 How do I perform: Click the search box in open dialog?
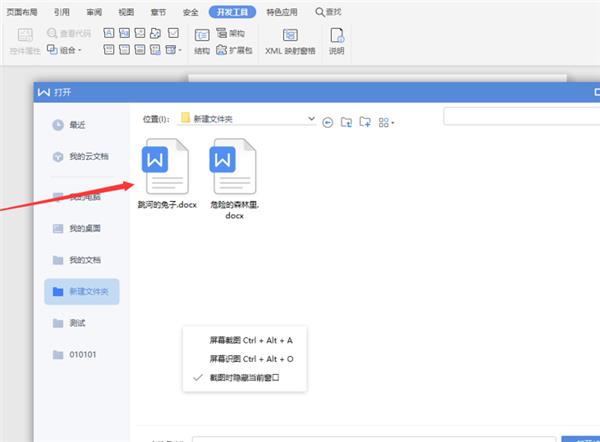click(520, 118)
